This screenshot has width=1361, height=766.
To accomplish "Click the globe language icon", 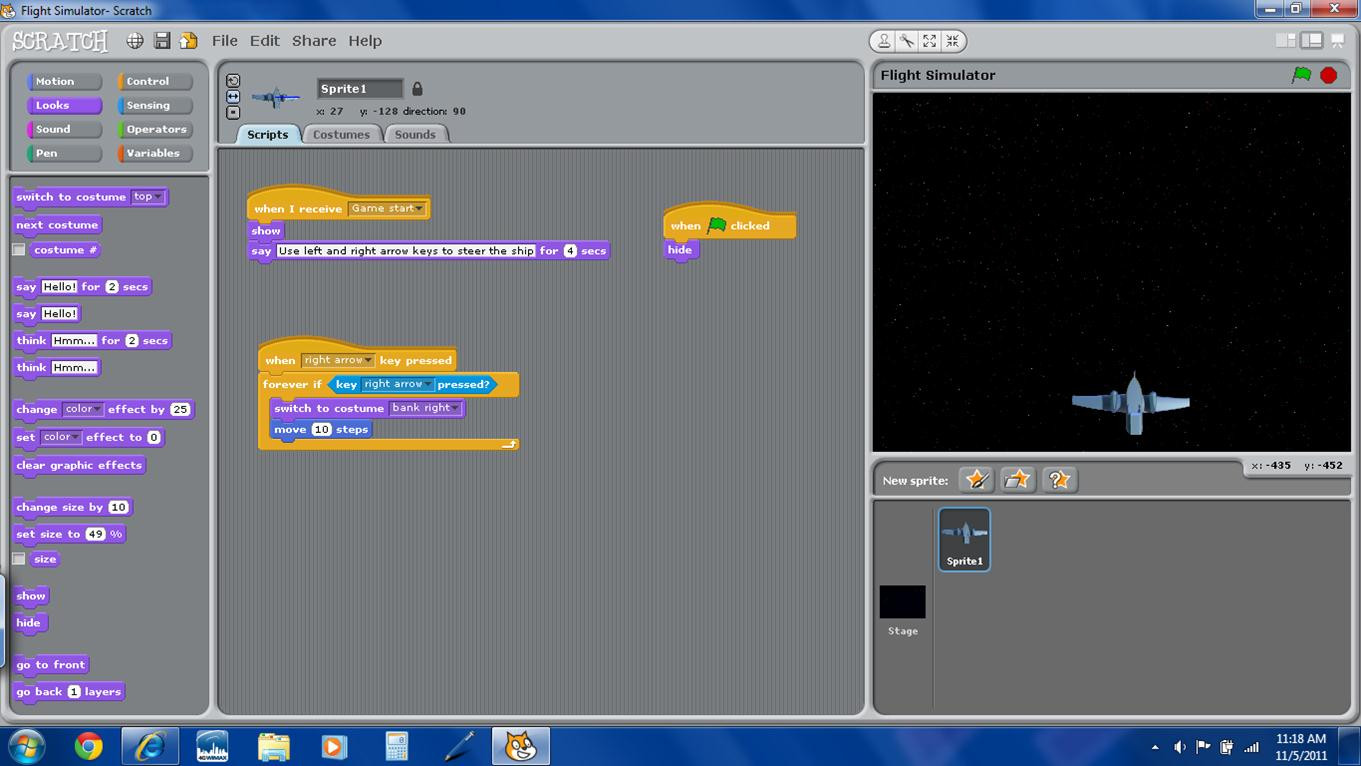I will [x=135, y=41].
